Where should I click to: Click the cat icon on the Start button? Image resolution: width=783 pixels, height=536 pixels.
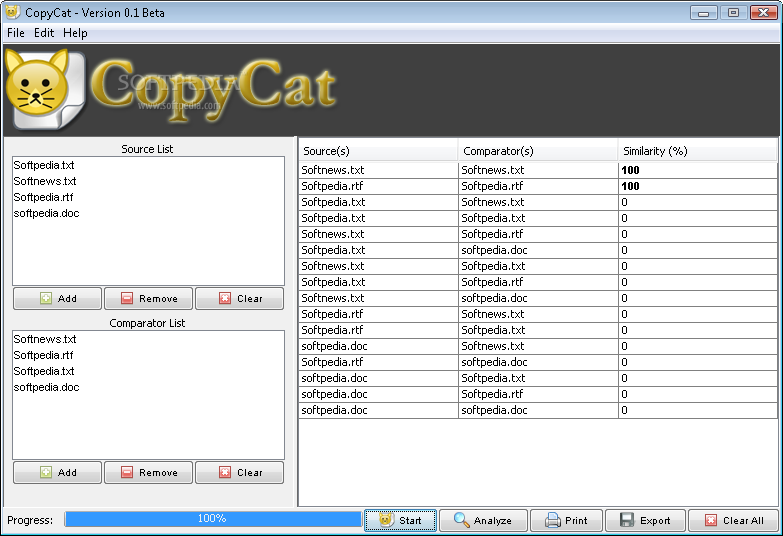(x=386, y=520)
